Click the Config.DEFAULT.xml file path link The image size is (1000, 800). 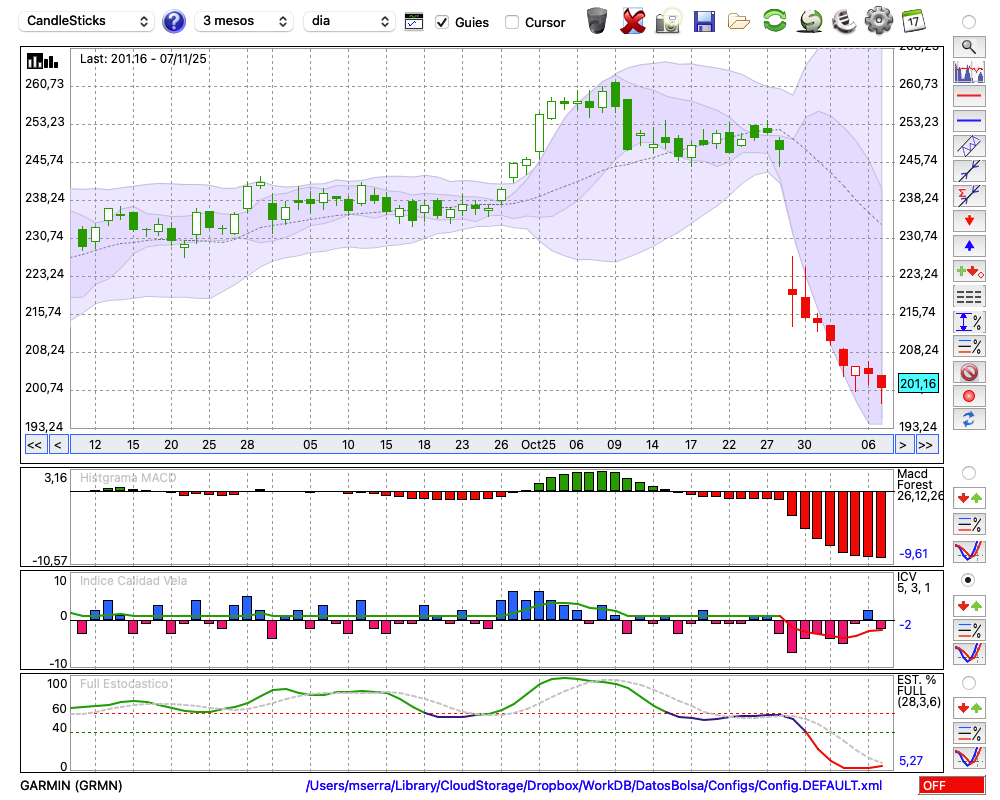[594, 785]
